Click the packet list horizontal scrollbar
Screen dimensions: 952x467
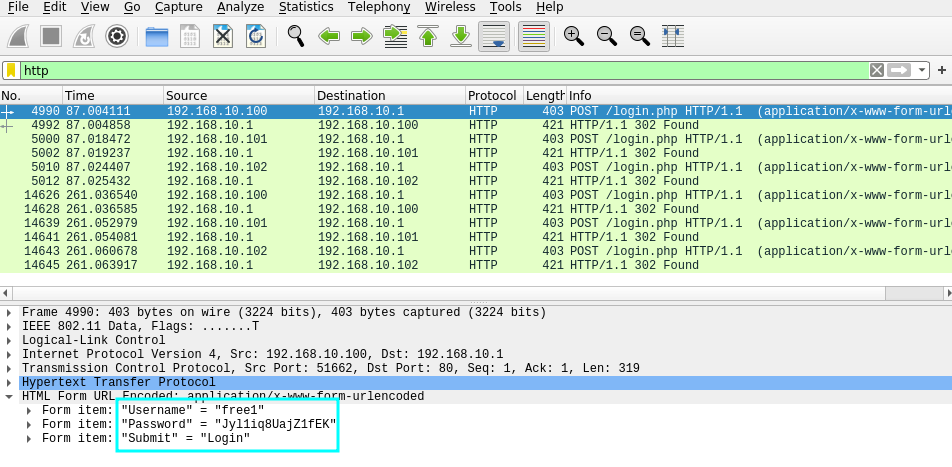pos(450,293)
